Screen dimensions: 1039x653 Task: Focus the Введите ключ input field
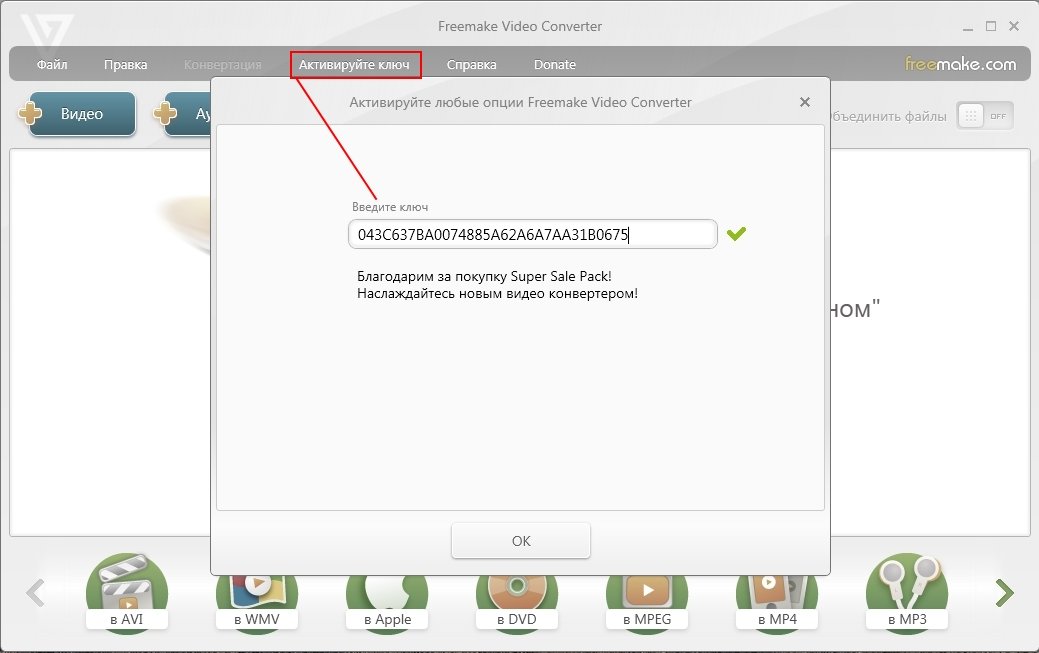coord(533,234)
